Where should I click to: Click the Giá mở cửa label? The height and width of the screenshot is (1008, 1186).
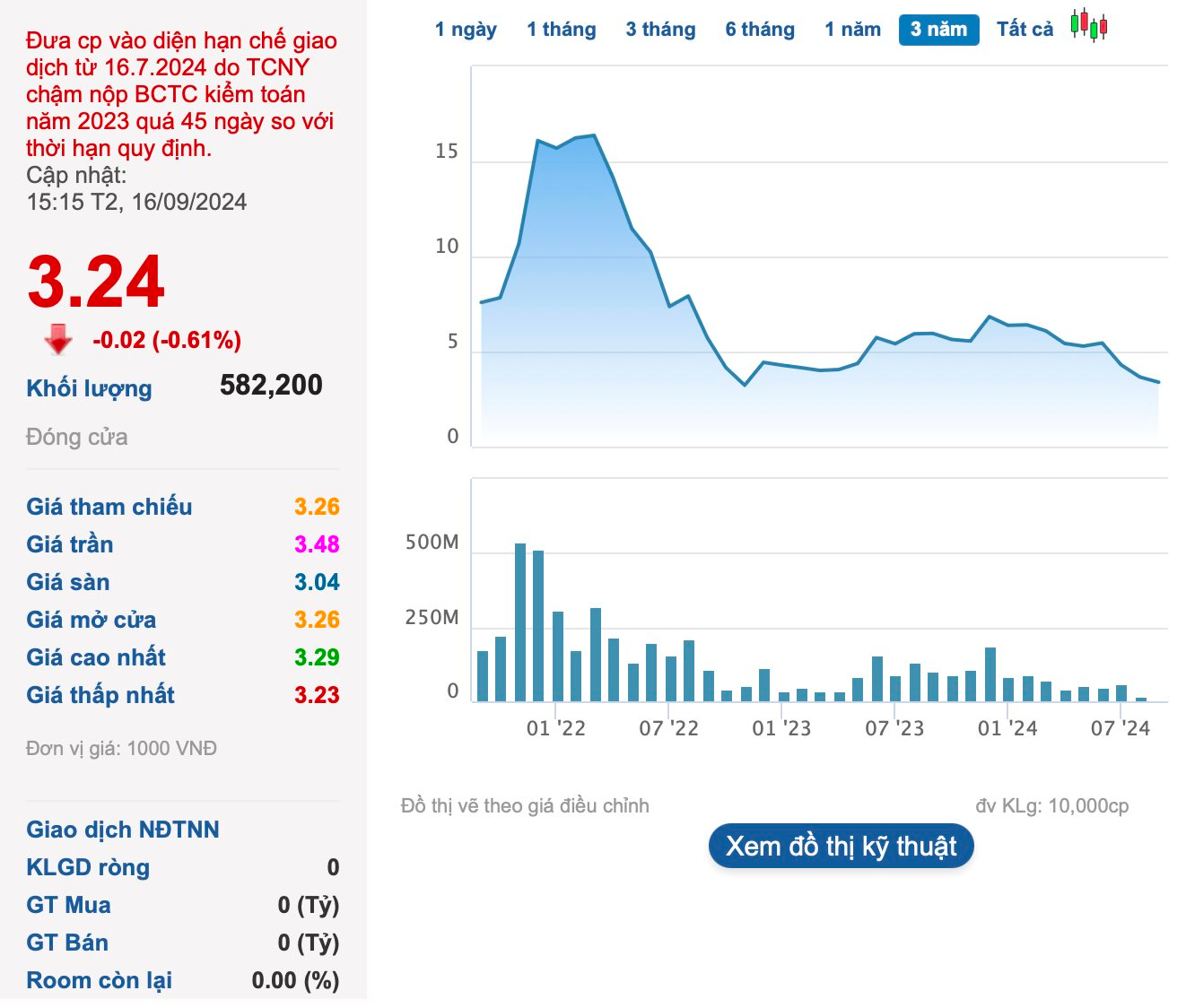point(92,620)
